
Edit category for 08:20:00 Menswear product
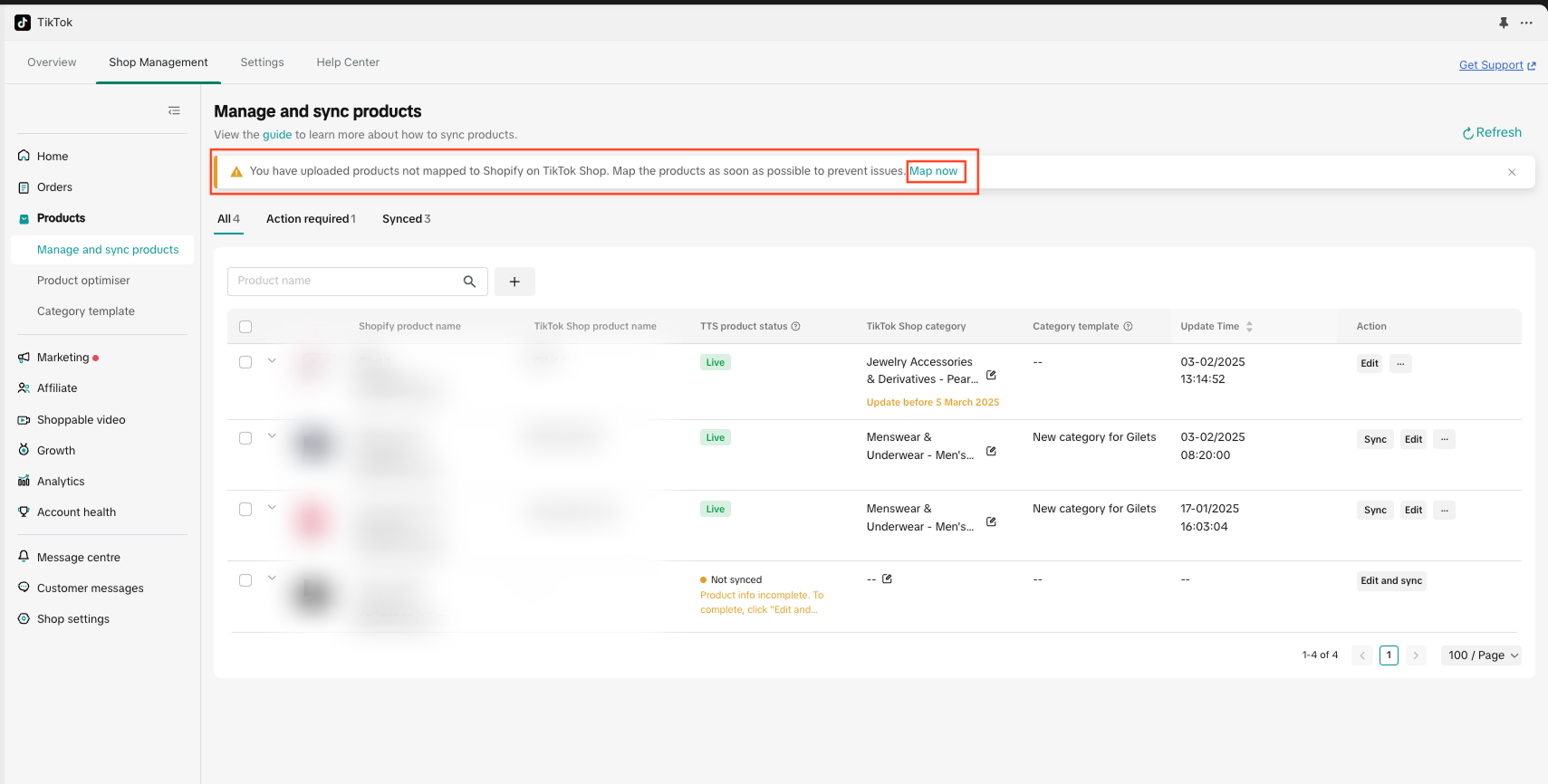[991, 451]
